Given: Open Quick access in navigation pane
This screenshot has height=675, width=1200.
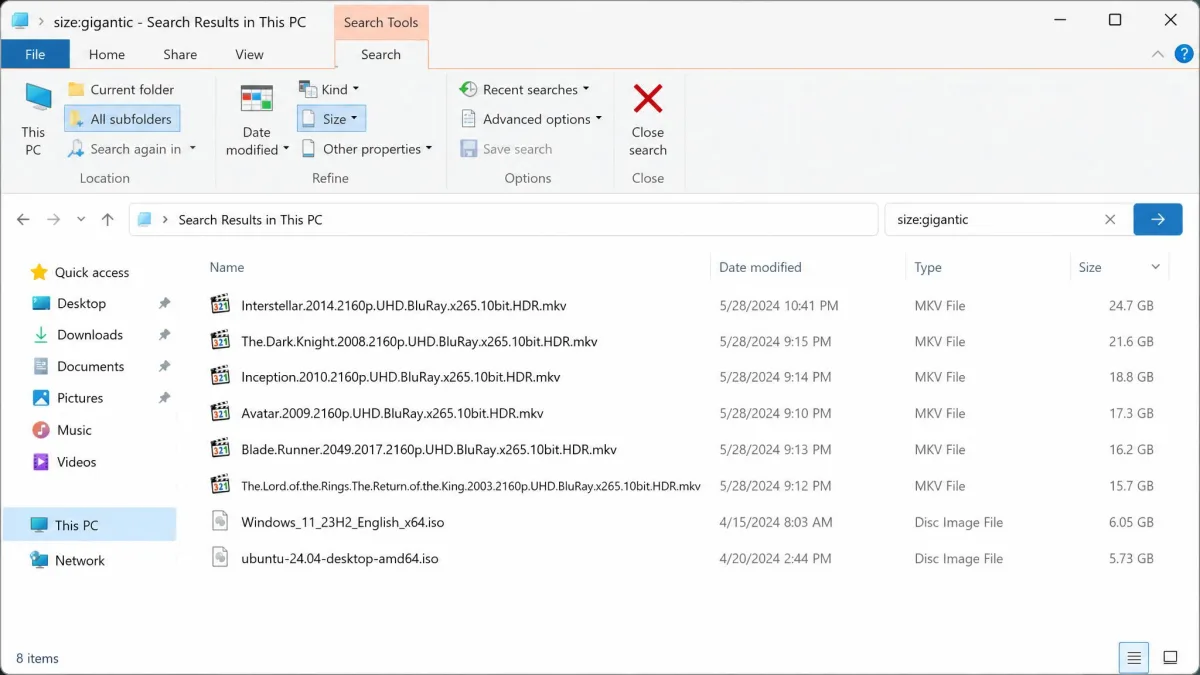Looking at the screenshot, I should (80, 272).
